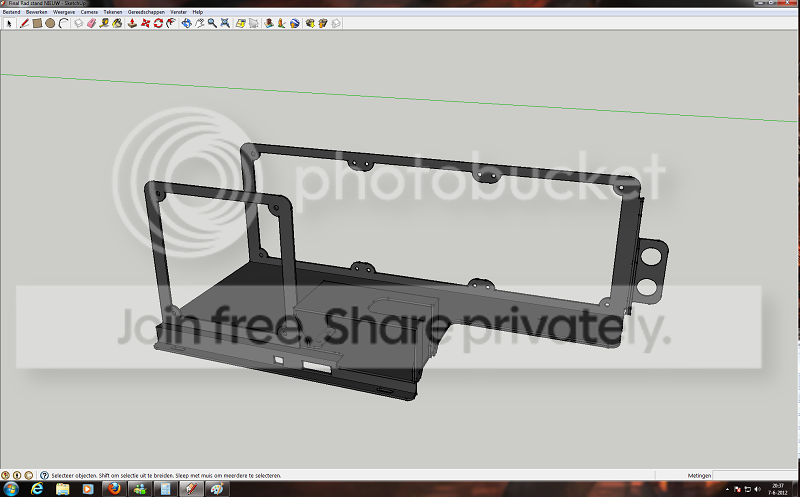Open the Bestand menu
Image resolution: width=800 pixels, height=497 pixels.
(x=11, y=12)
